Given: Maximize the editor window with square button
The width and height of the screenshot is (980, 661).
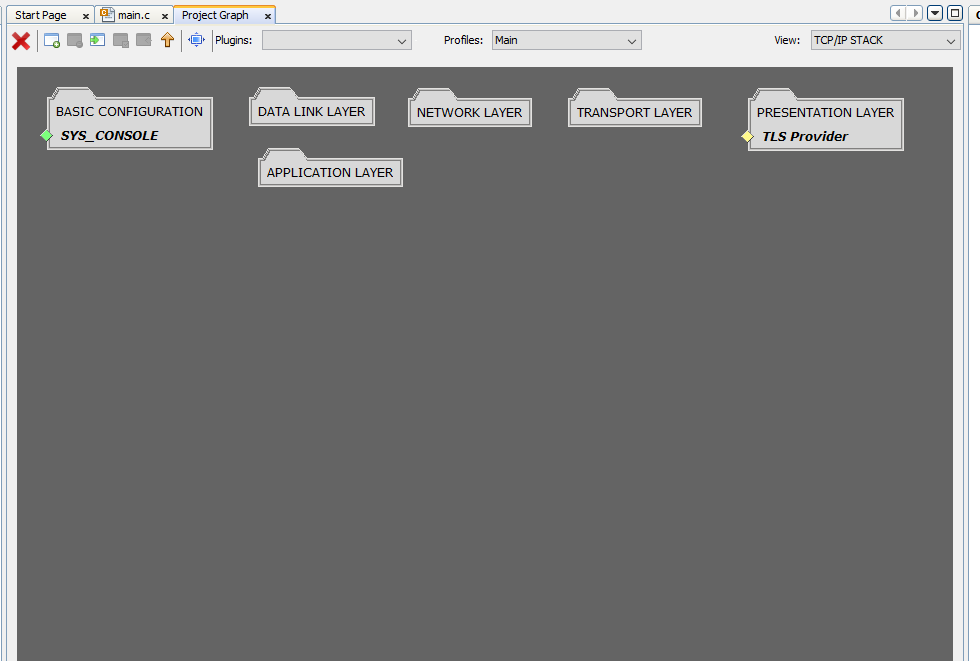Looking at the screenshot, I should coord(955,13).
